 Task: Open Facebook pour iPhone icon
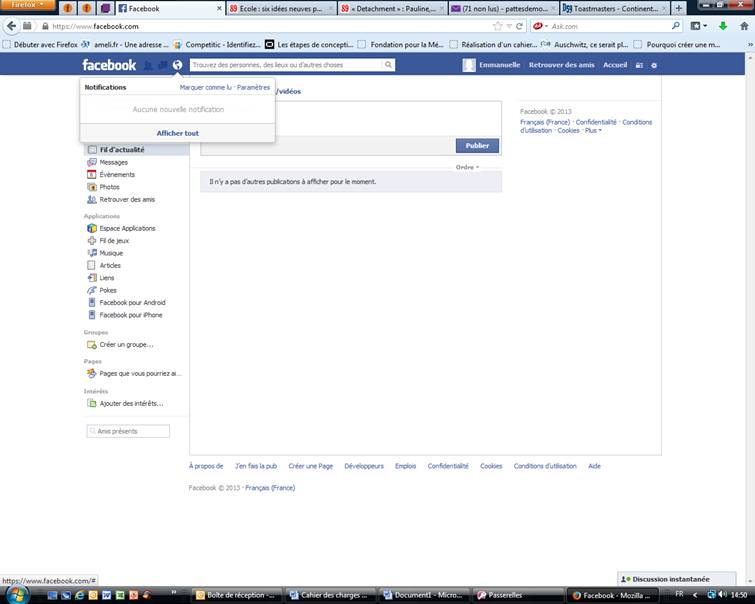(91, 315)
